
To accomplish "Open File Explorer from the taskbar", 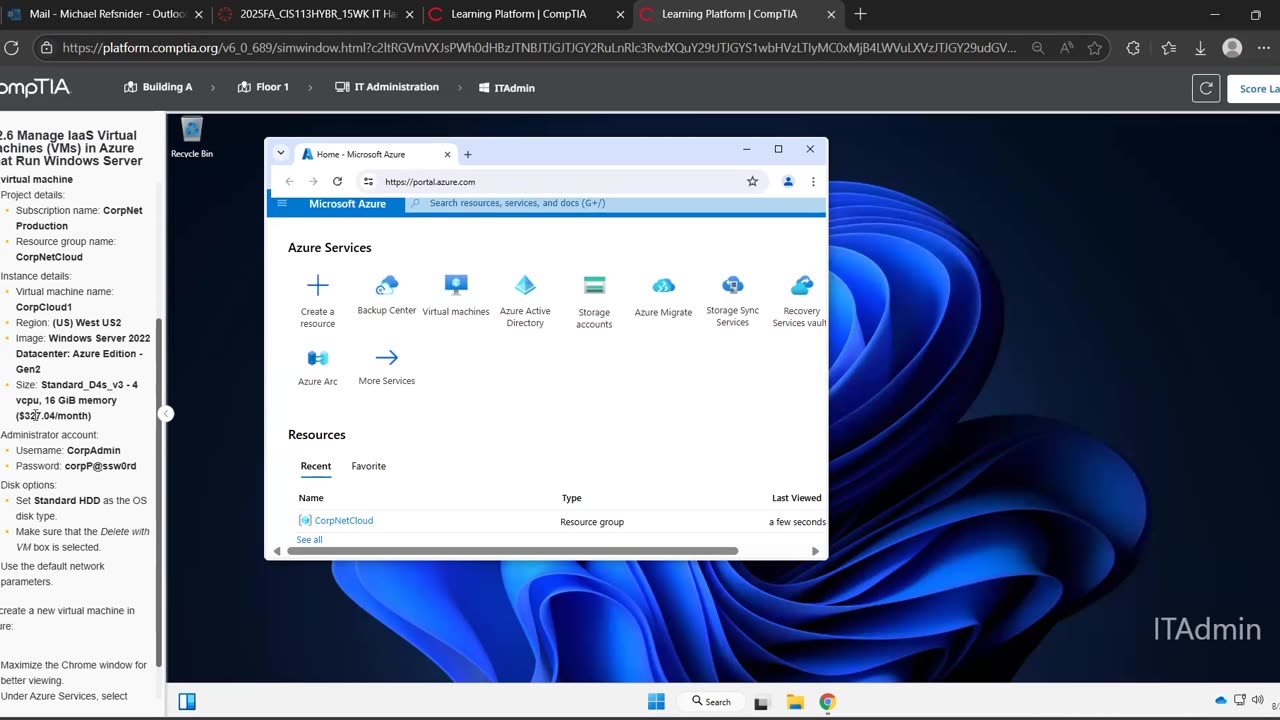I will click(795, 701).
